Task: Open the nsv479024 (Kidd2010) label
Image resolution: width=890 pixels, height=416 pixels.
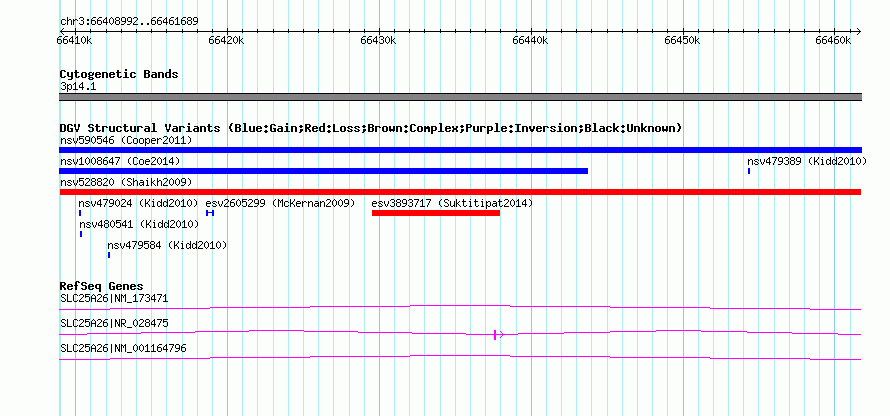Action: pos(138,203)
